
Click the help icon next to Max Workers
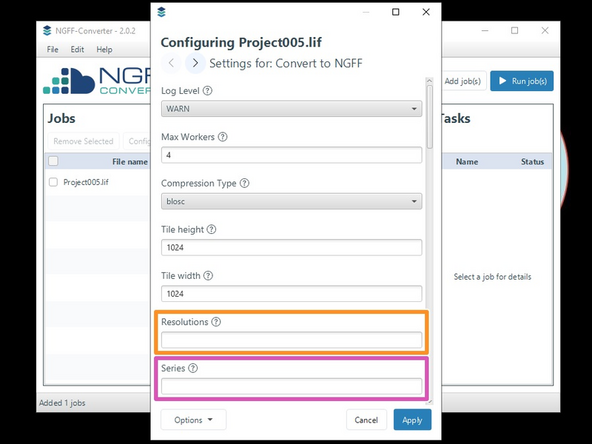pyautogui.click(x=223, y=137)
